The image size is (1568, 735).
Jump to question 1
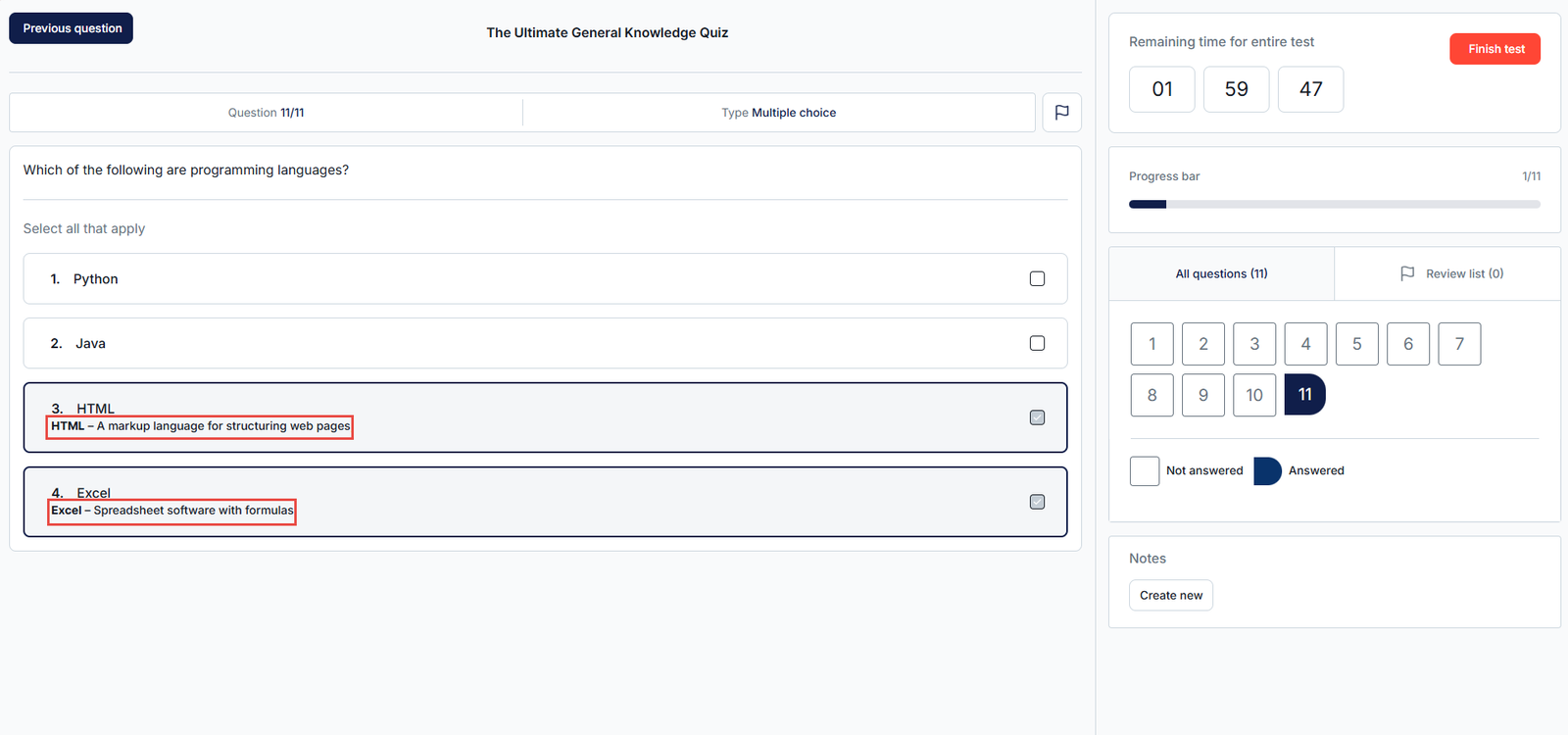(1151, 344)
